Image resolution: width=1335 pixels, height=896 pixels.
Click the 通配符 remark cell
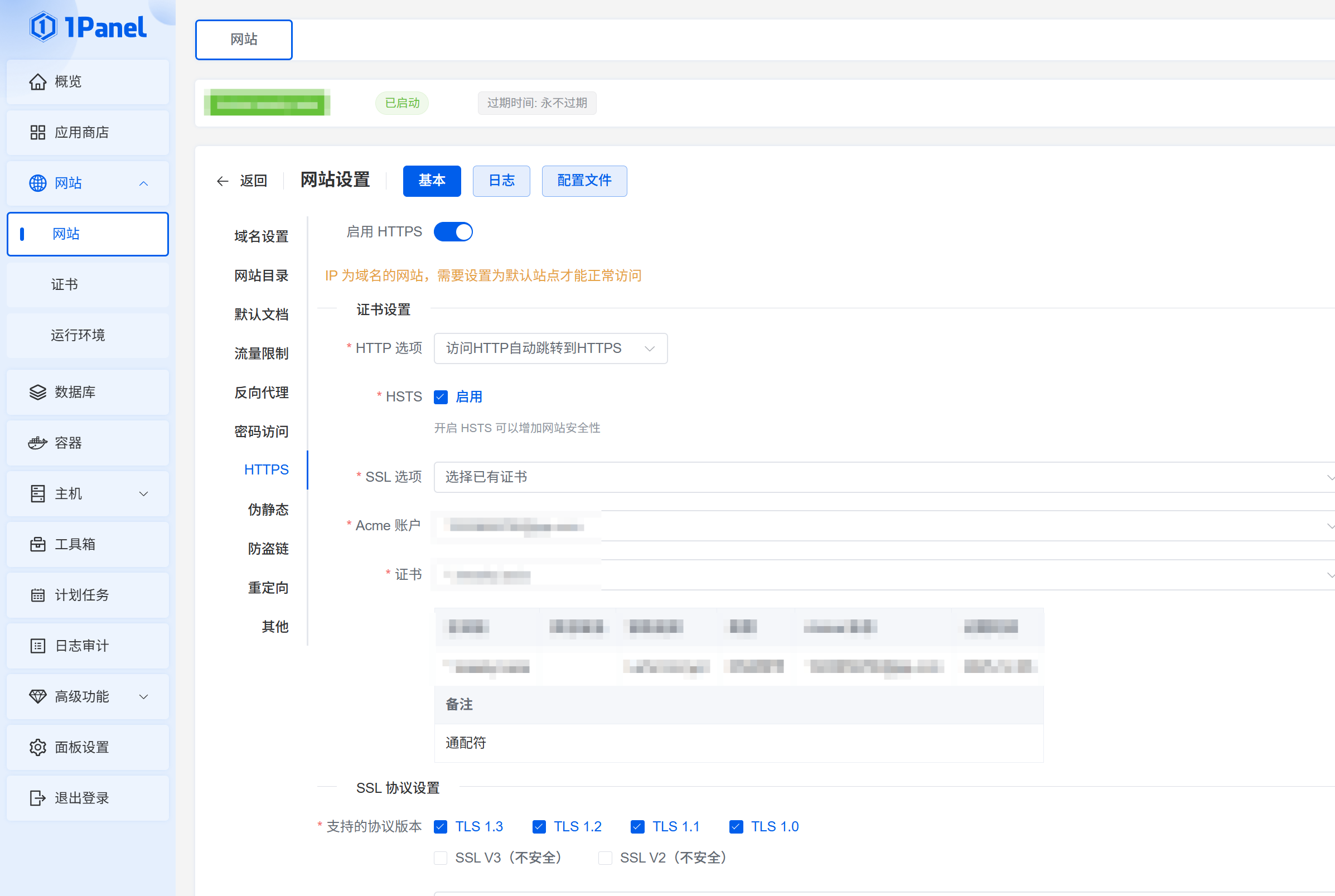tap(739, 743)
